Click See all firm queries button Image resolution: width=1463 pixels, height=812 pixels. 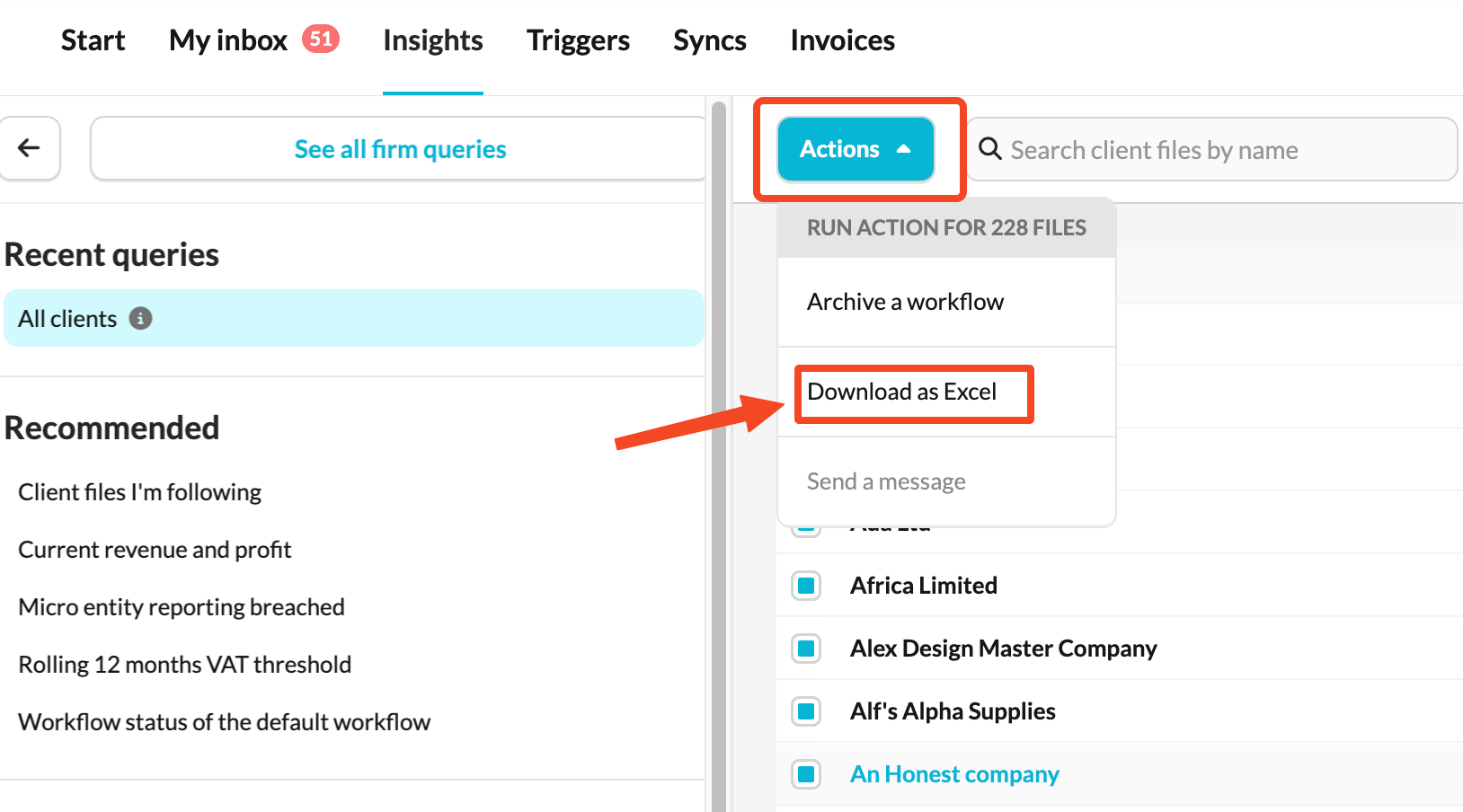click(x=400, y=149)
